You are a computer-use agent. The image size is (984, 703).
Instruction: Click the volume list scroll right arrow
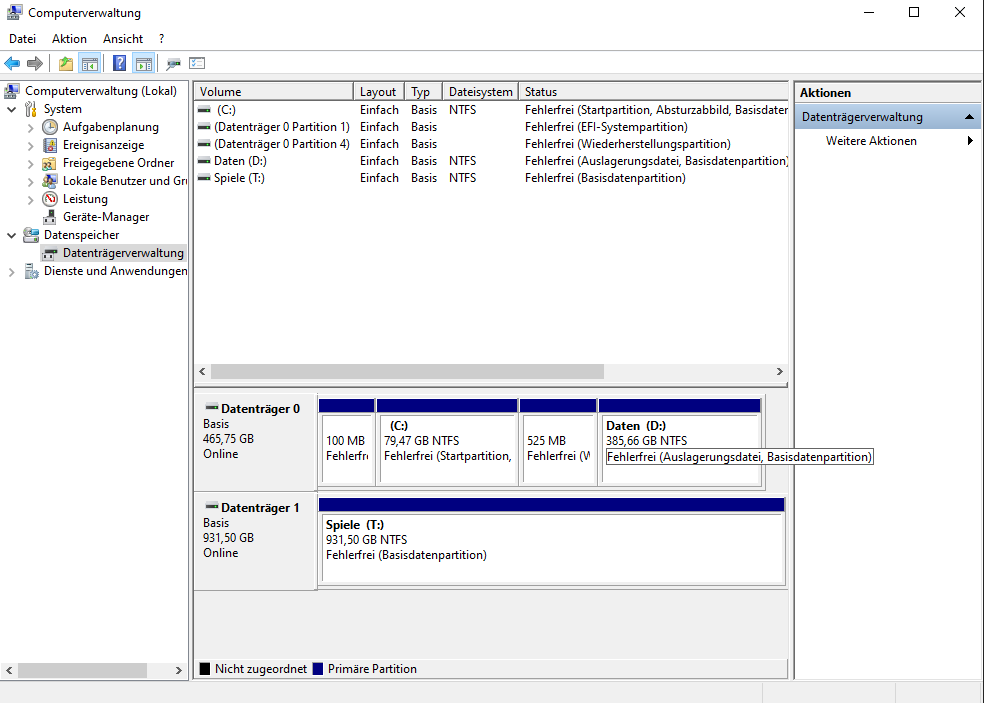(x=779, y=372)
